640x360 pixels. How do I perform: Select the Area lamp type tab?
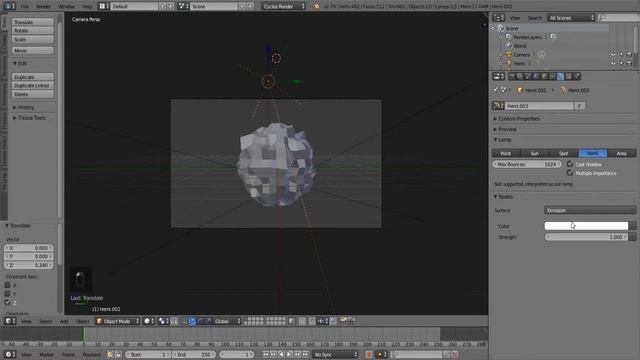(622, 153)
